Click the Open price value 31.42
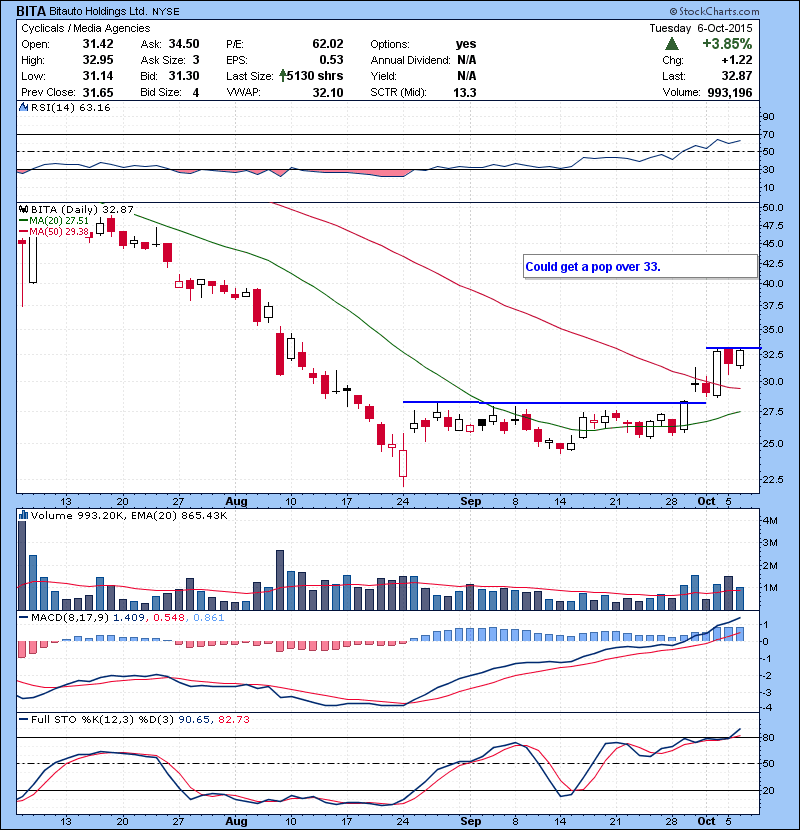800x830 pixels. pyautogui.click(x=98, y=44)
